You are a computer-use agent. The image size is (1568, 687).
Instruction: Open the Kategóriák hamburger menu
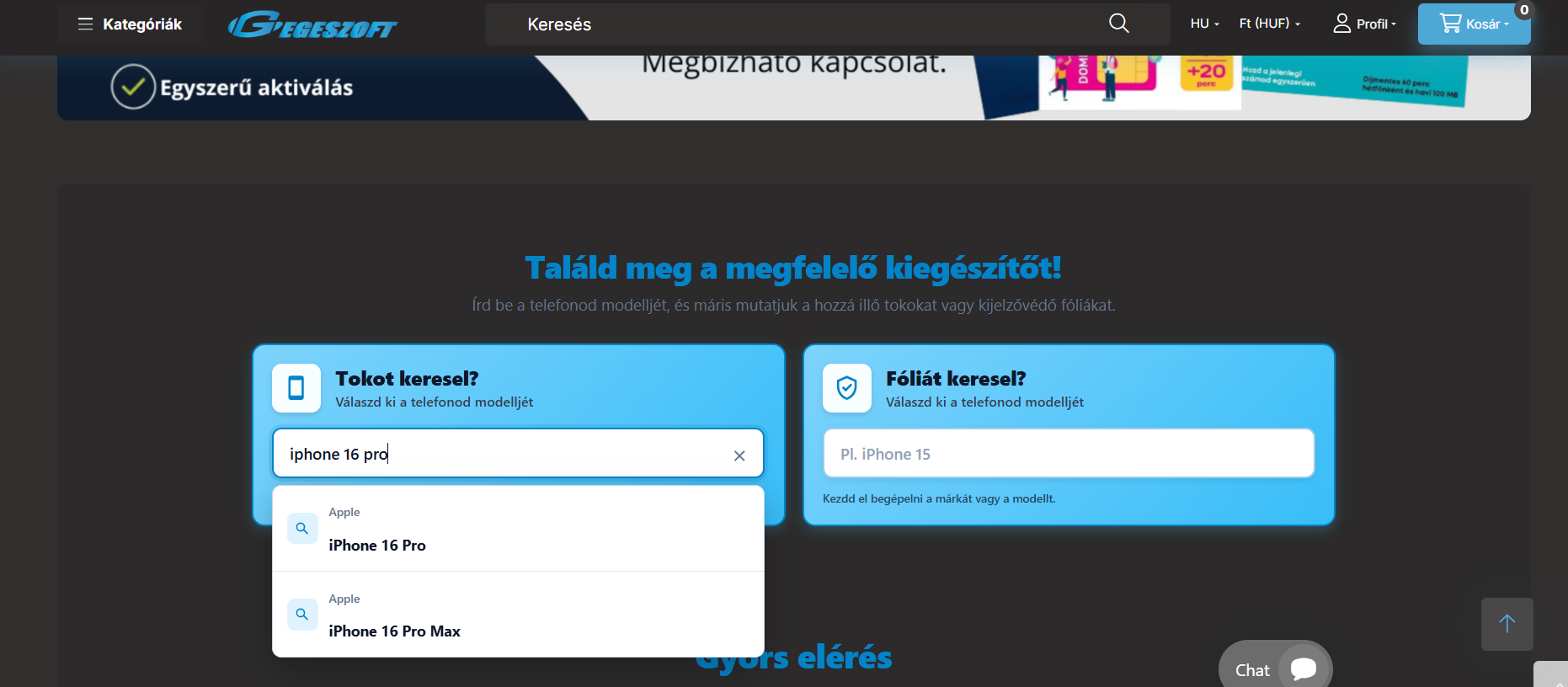[130, 24]
